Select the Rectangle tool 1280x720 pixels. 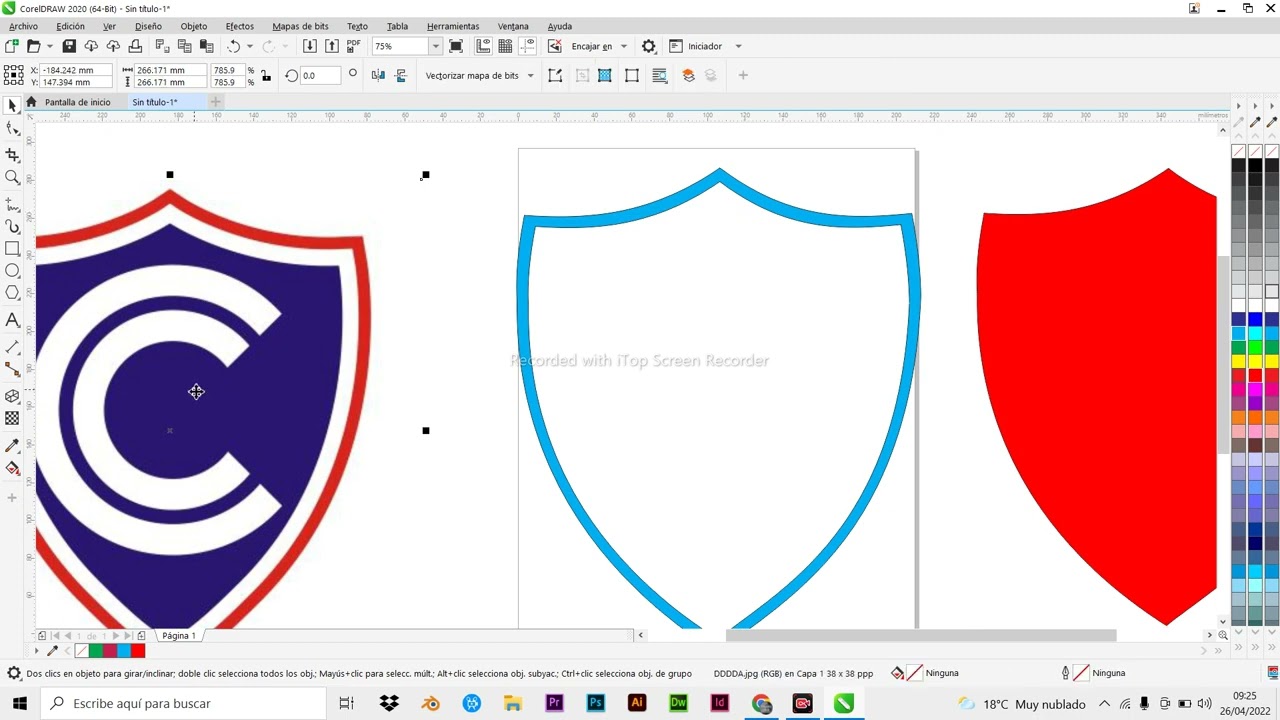coord(12,249)
